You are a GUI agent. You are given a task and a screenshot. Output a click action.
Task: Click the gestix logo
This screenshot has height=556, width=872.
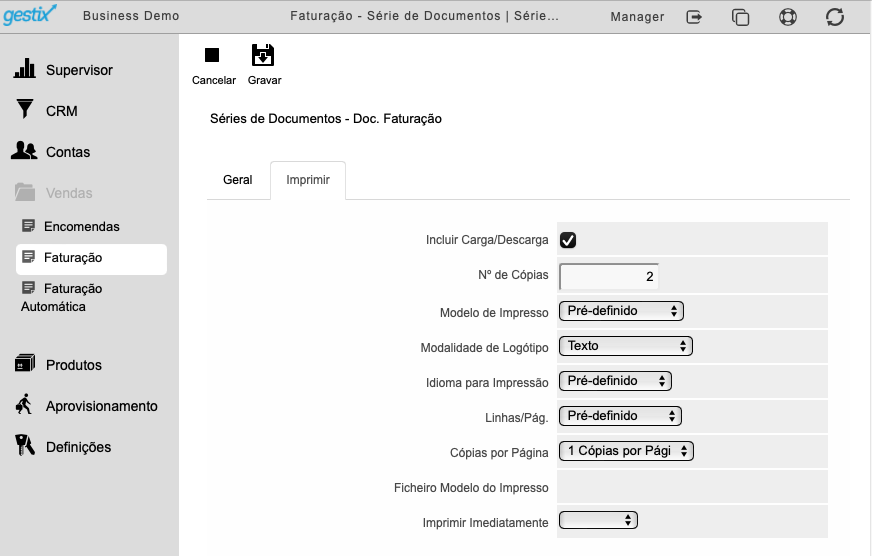click(x=30, y=14)
